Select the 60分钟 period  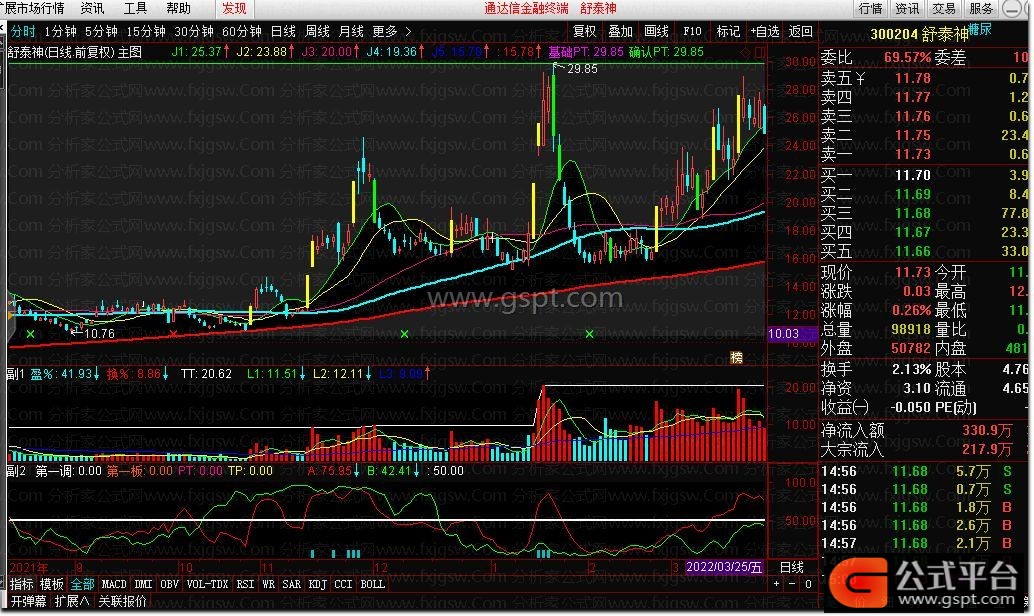[x=242, y=31]
